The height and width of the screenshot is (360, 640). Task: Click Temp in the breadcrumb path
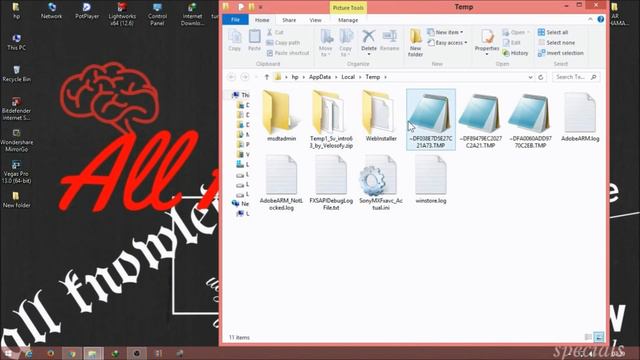tap(373, 77)
